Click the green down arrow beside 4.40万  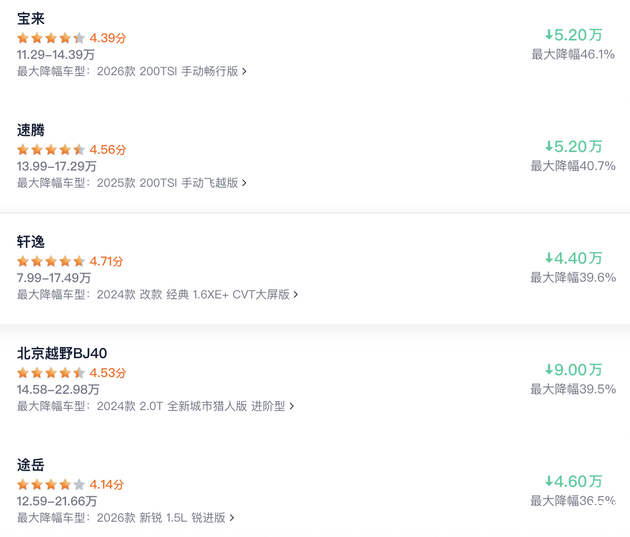(x=549, y=258)
